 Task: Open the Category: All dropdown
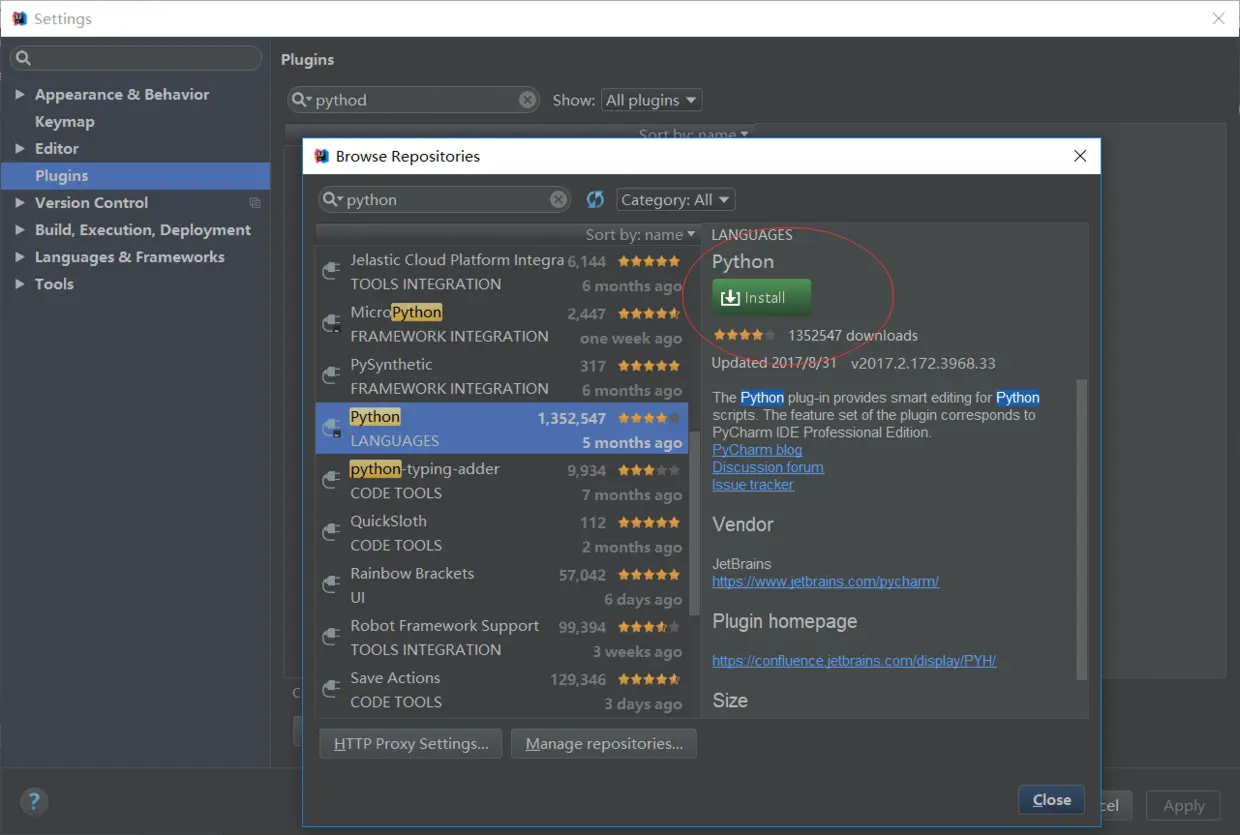[676, 200]
